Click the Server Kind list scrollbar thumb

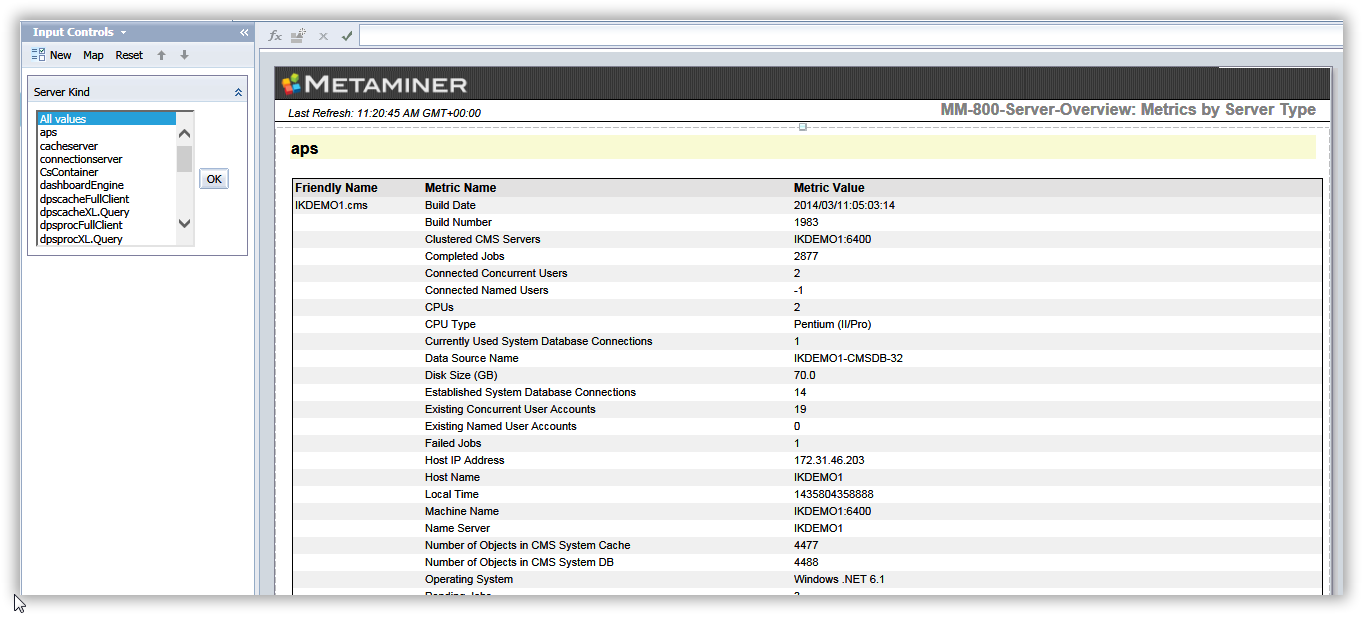point(184,159)
